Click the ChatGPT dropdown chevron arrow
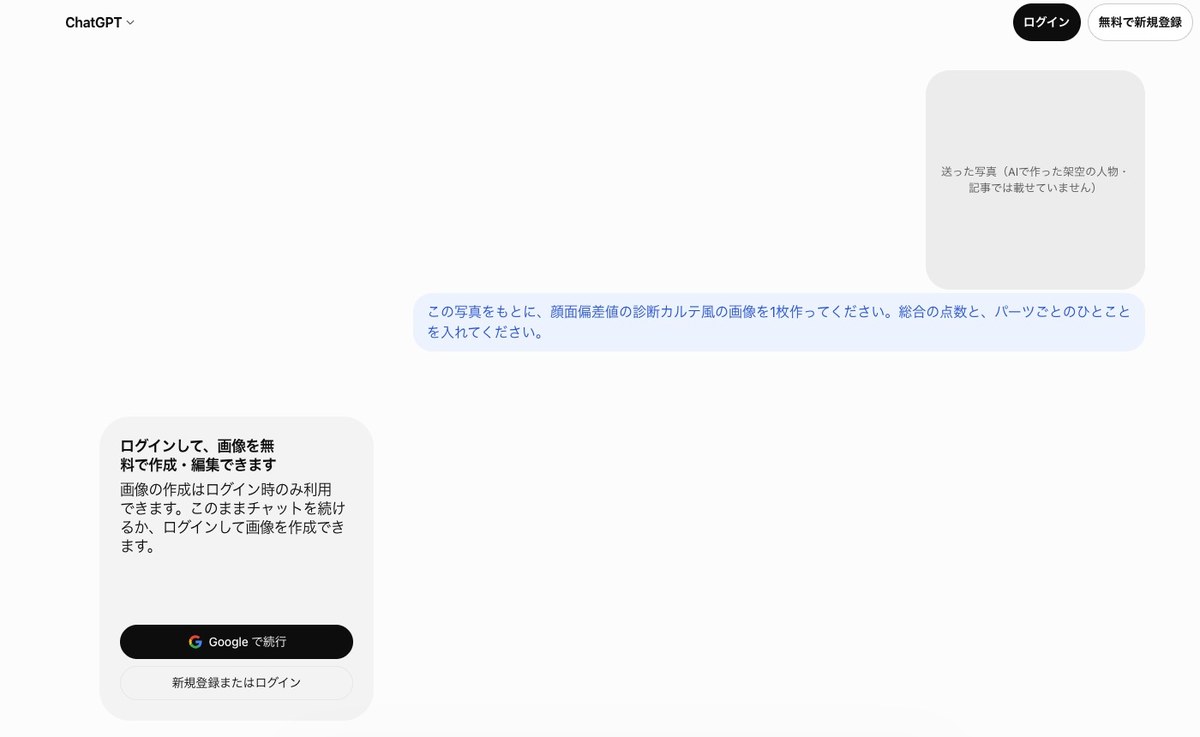Viewport: 1200px width, 737px height. click(130, 23)
